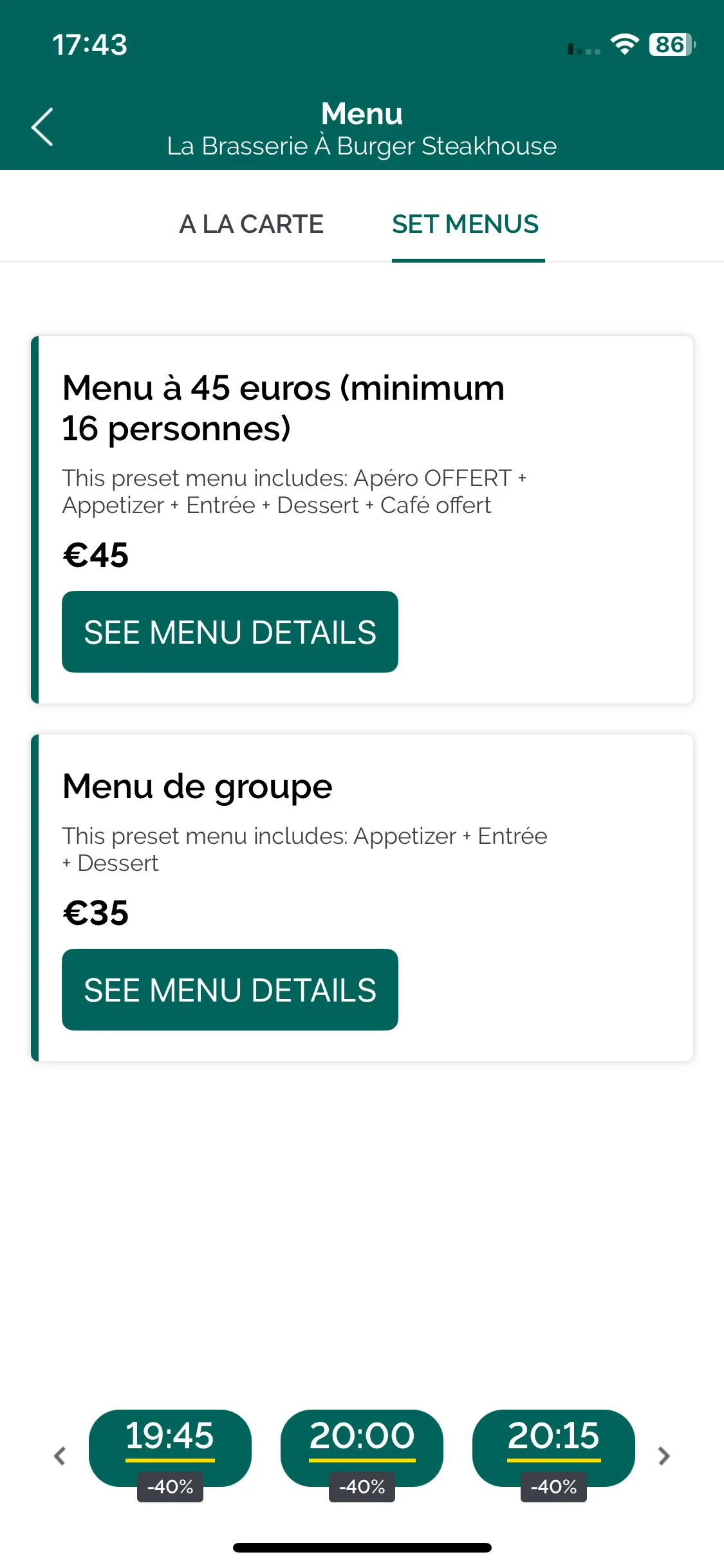
Task: Tap the Wi-Fi status icon
Action: [x=624, y=44]
